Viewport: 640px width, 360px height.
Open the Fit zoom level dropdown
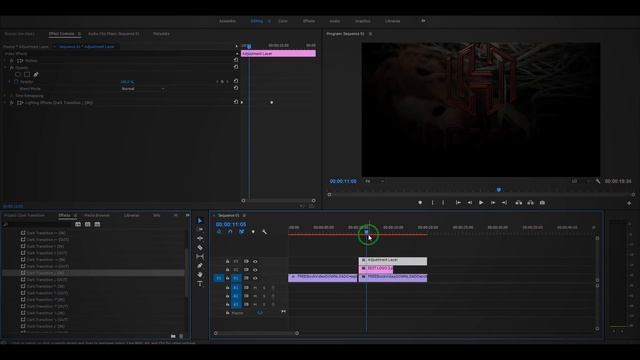pyautogui.click(x=374, y=181)
